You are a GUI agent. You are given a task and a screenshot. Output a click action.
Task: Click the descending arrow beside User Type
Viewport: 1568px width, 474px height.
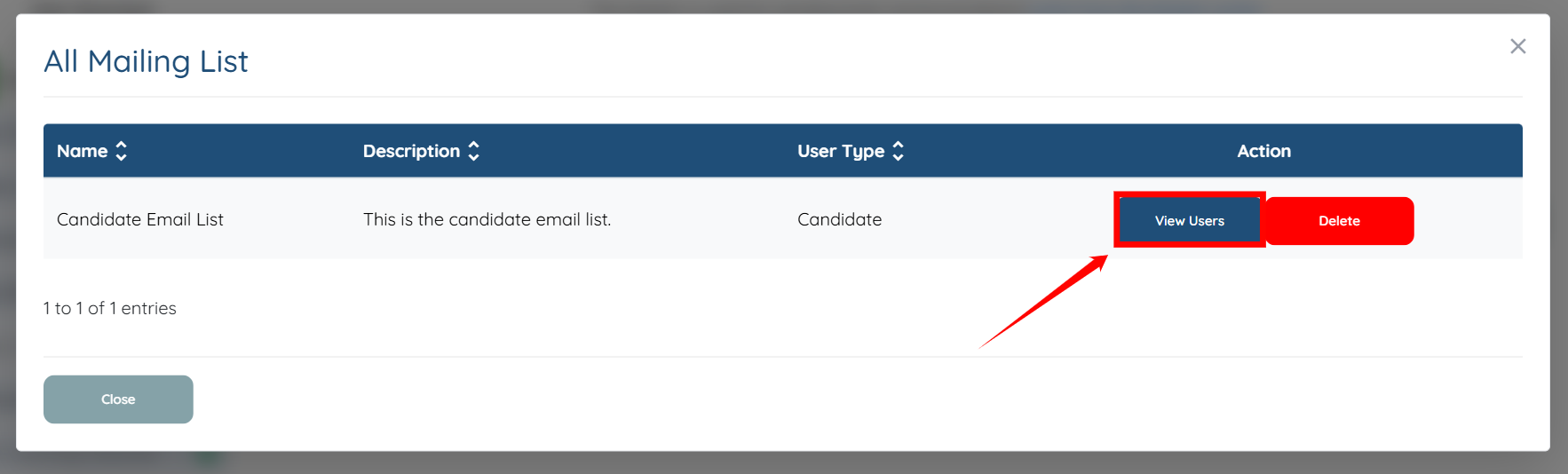point(899,157)
